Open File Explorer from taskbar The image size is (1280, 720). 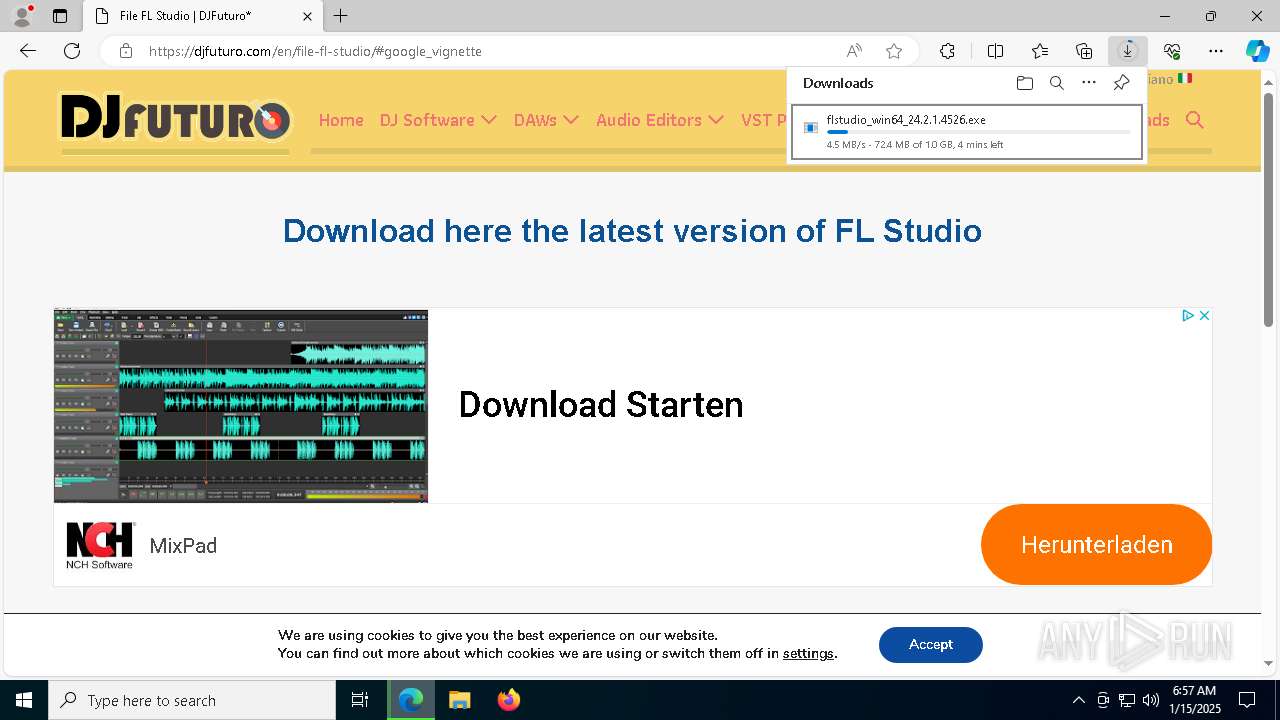click(x=459, y=700)
